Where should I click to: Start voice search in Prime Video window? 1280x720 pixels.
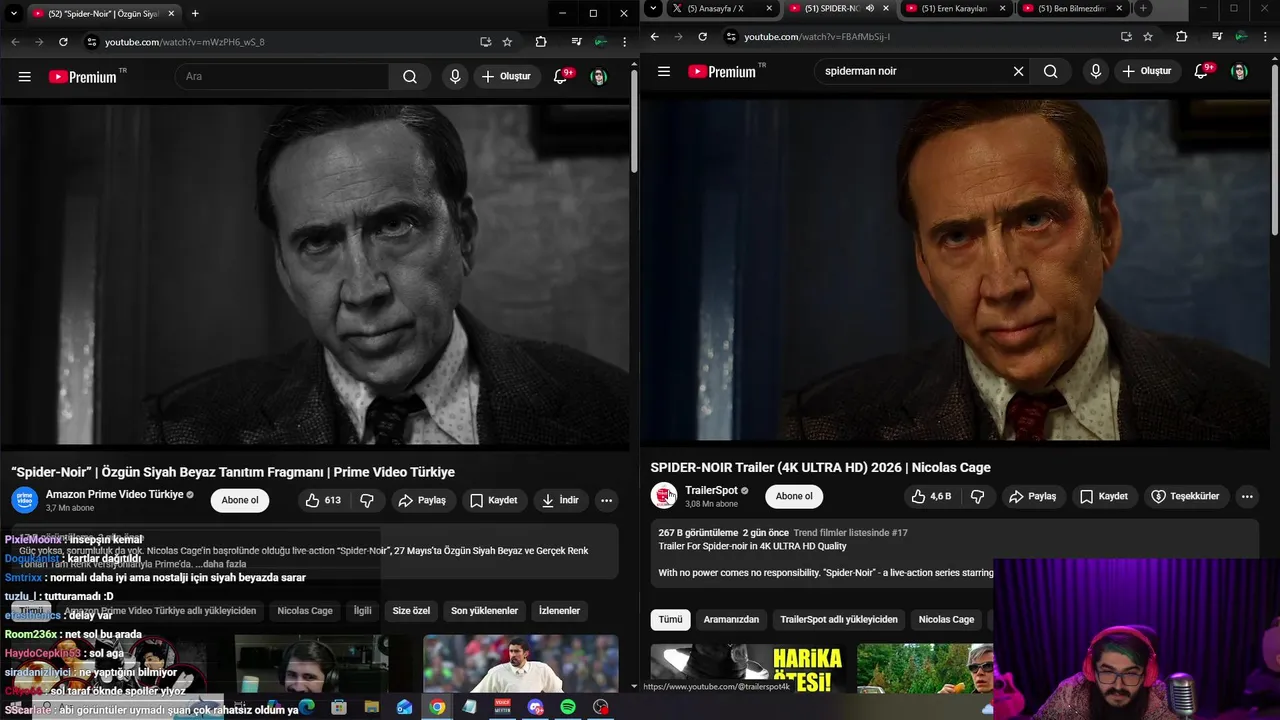pyautogui.click(x=455, y=76)
